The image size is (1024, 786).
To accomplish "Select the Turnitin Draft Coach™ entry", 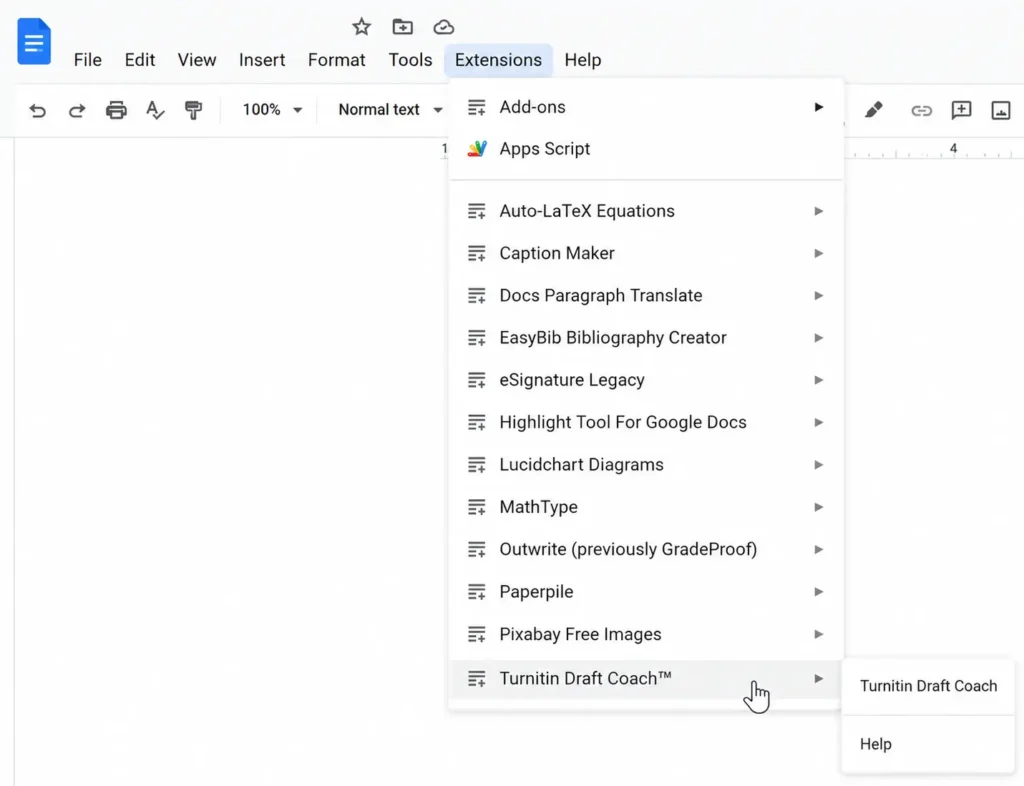I will coord(646,679).
